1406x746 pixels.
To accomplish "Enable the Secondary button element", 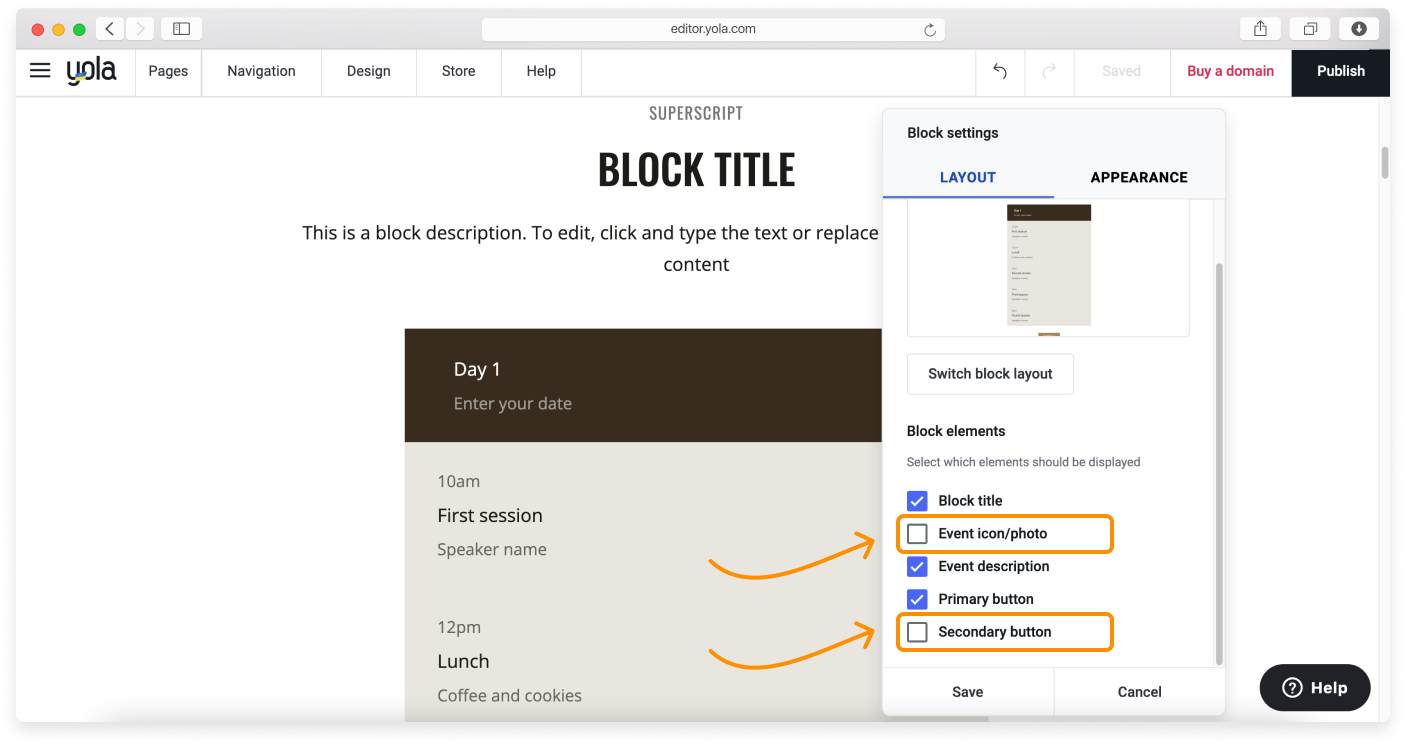I will point(916,631).
